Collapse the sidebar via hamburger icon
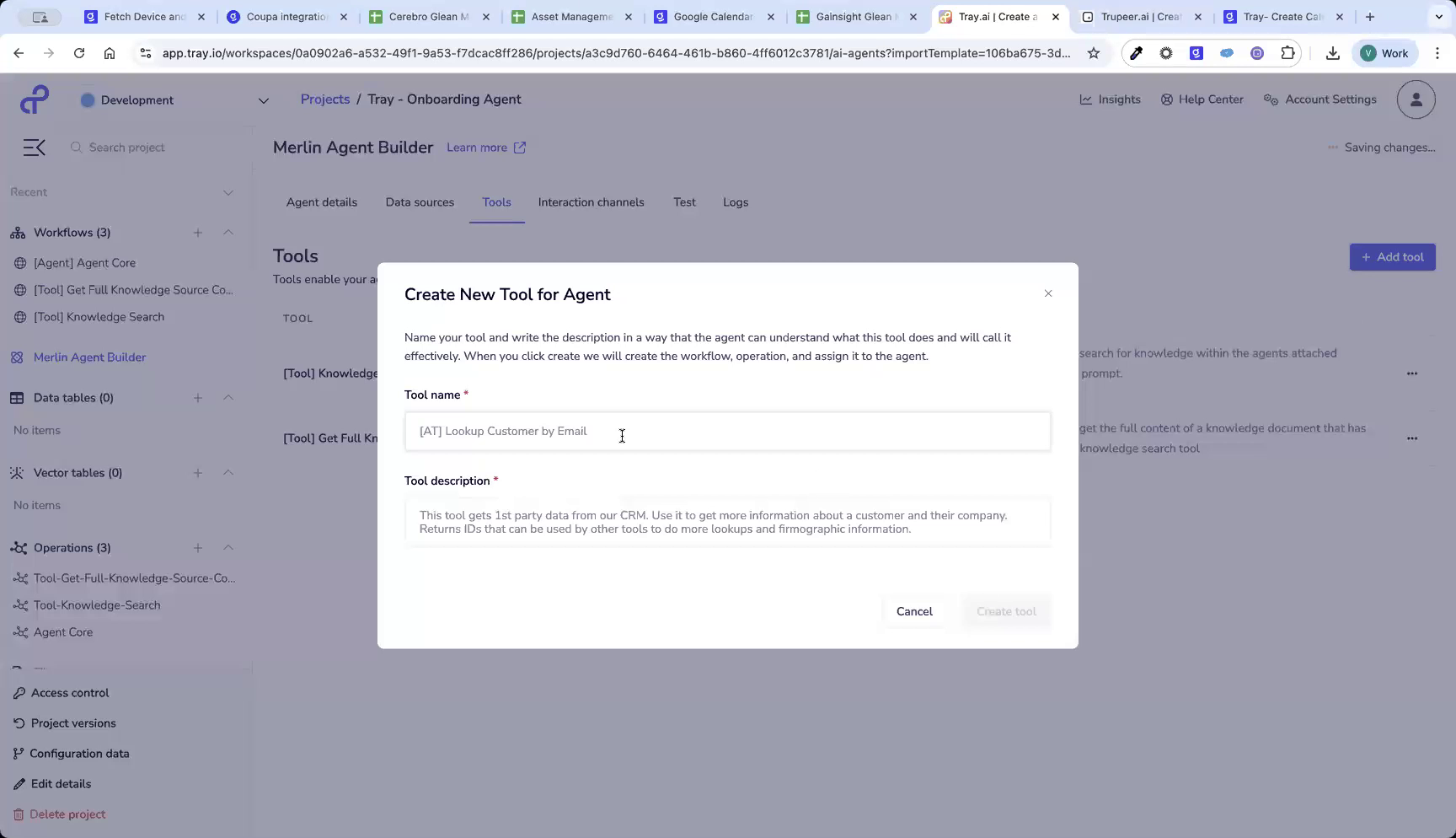Viewport: 1456px width, 838px height. pyautogui.click(x=34, y=147)
